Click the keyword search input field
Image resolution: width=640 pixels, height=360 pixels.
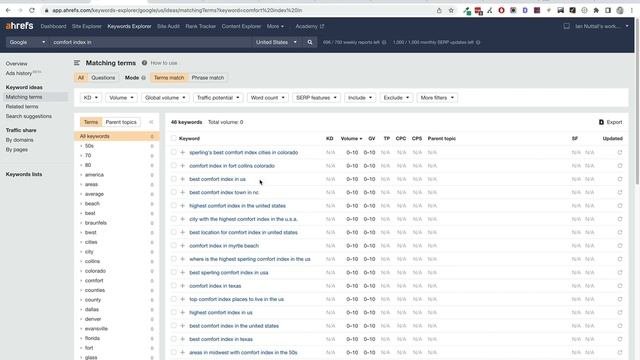click(150, 42)
